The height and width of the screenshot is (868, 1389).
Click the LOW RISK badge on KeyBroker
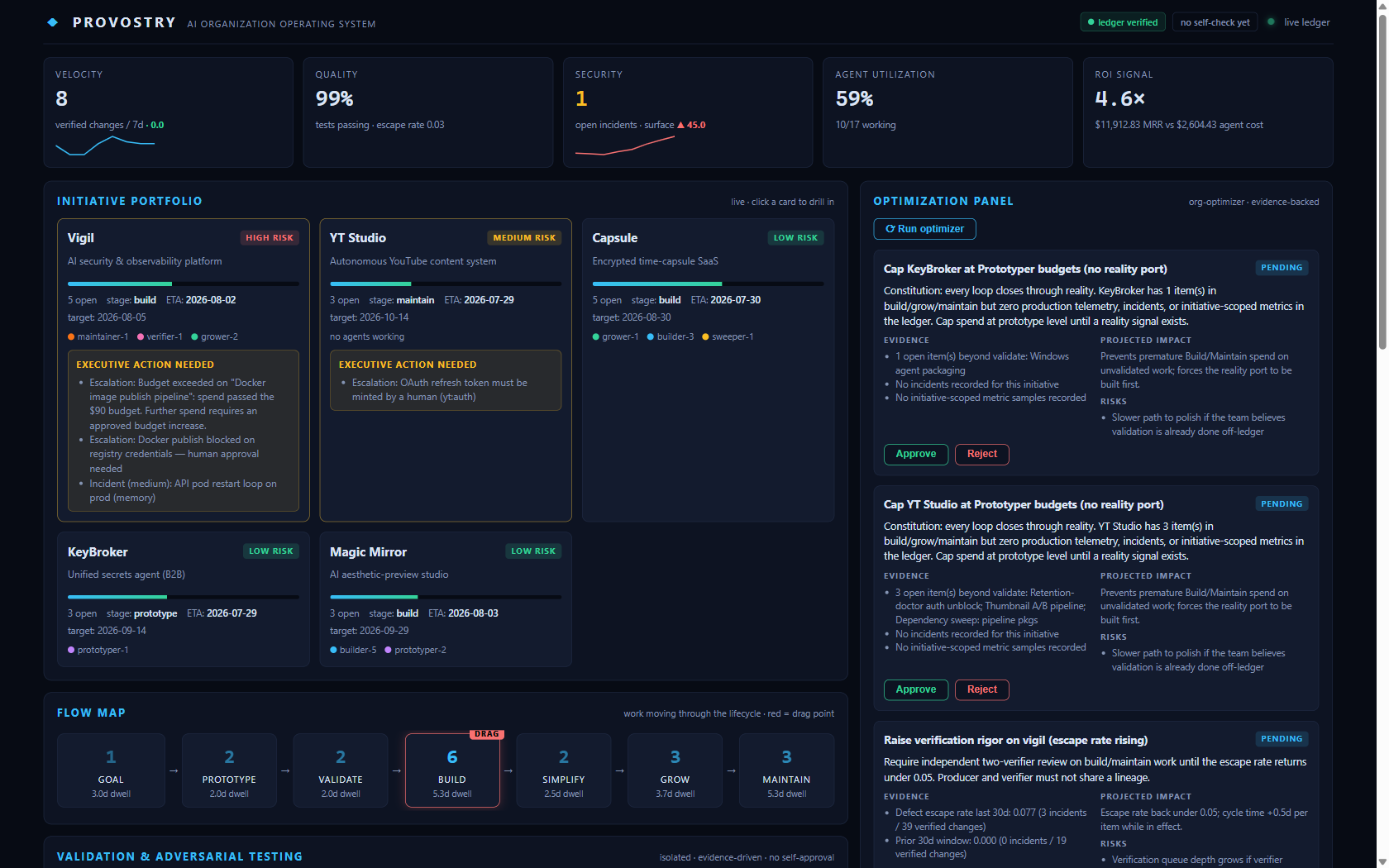coord(271,551)
